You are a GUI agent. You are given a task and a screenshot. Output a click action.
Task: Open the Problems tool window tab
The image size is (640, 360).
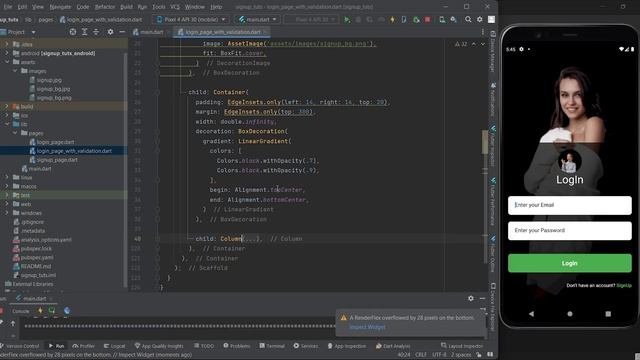point(237,346)
